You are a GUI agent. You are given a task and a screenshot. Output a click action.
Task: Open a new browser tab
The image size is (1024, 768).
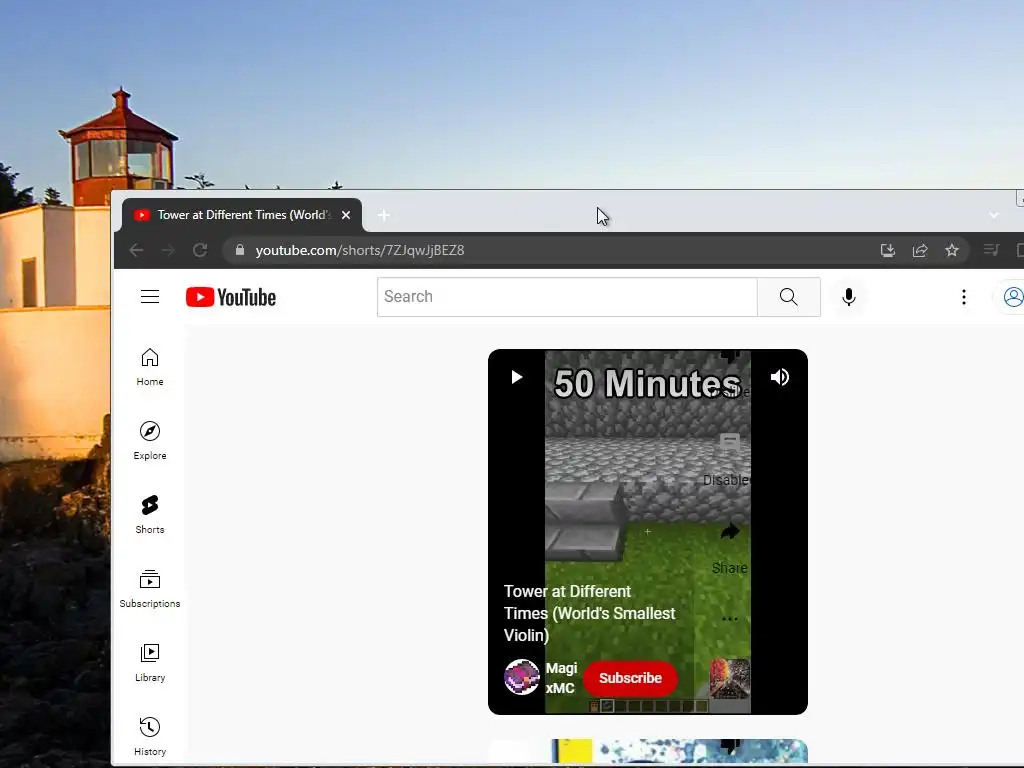coord(383,215)
